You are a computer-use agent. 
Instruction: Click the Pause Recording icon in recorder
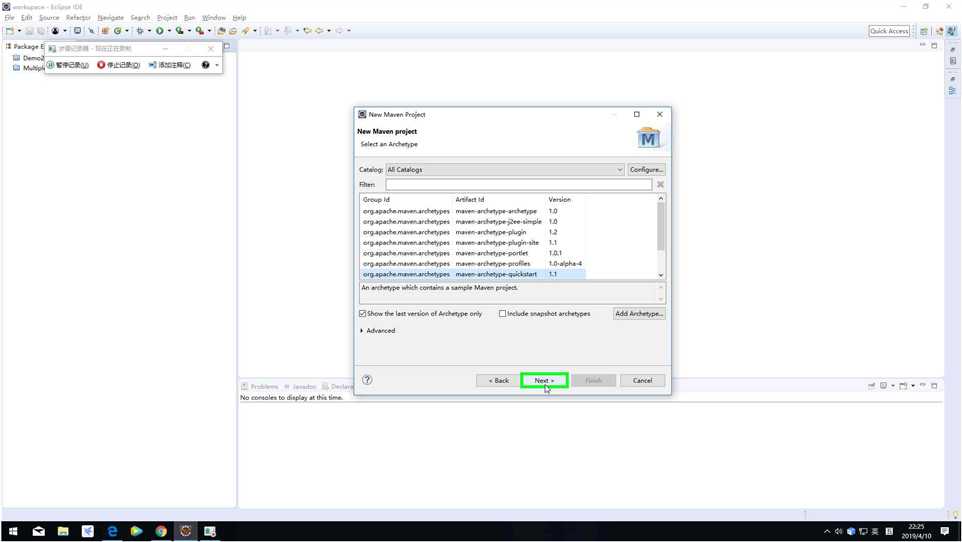pos(51,65)
